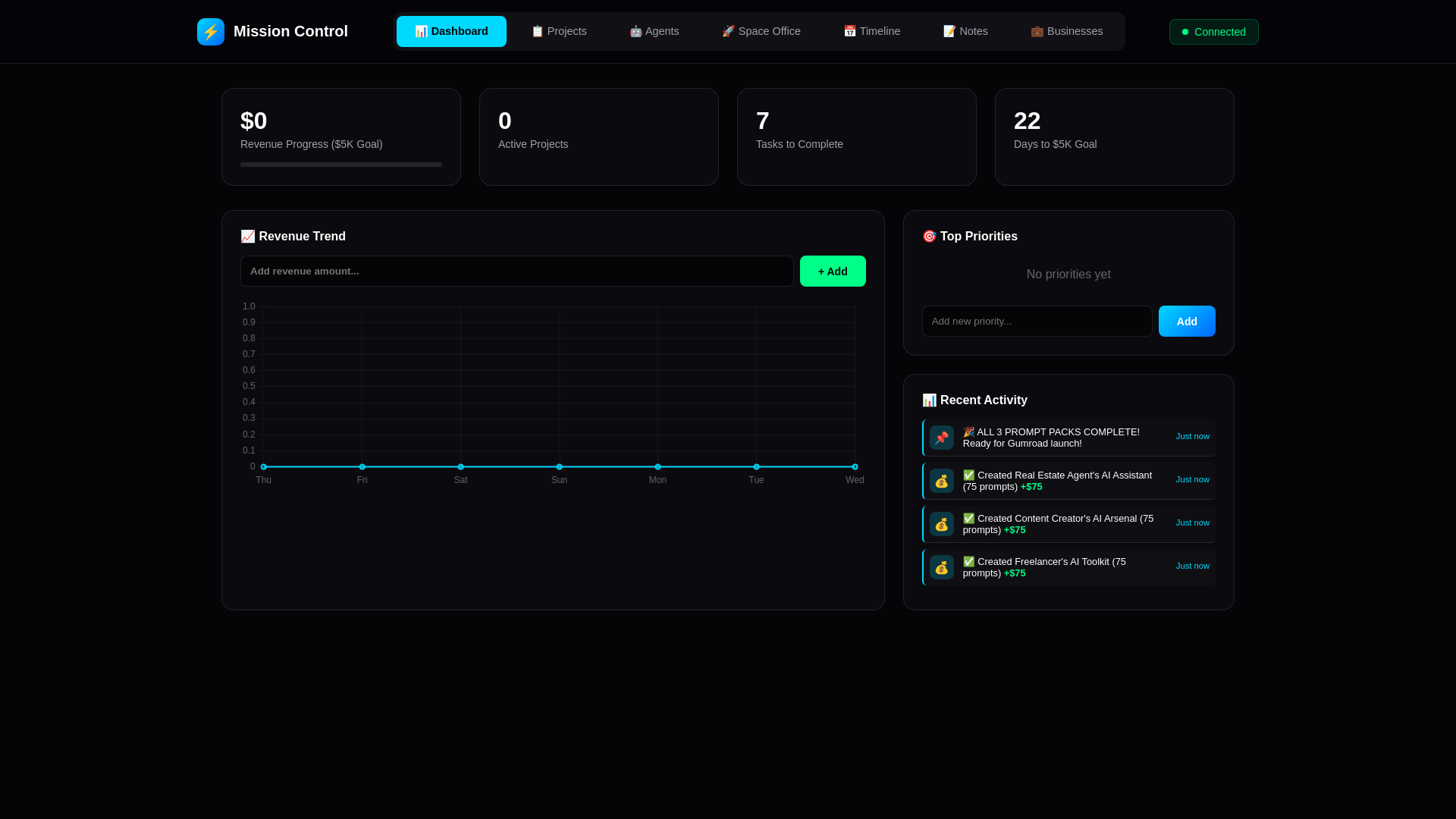Click the Mission Control title text
This screenshot has width=1456, height=819.
(290, 32)
